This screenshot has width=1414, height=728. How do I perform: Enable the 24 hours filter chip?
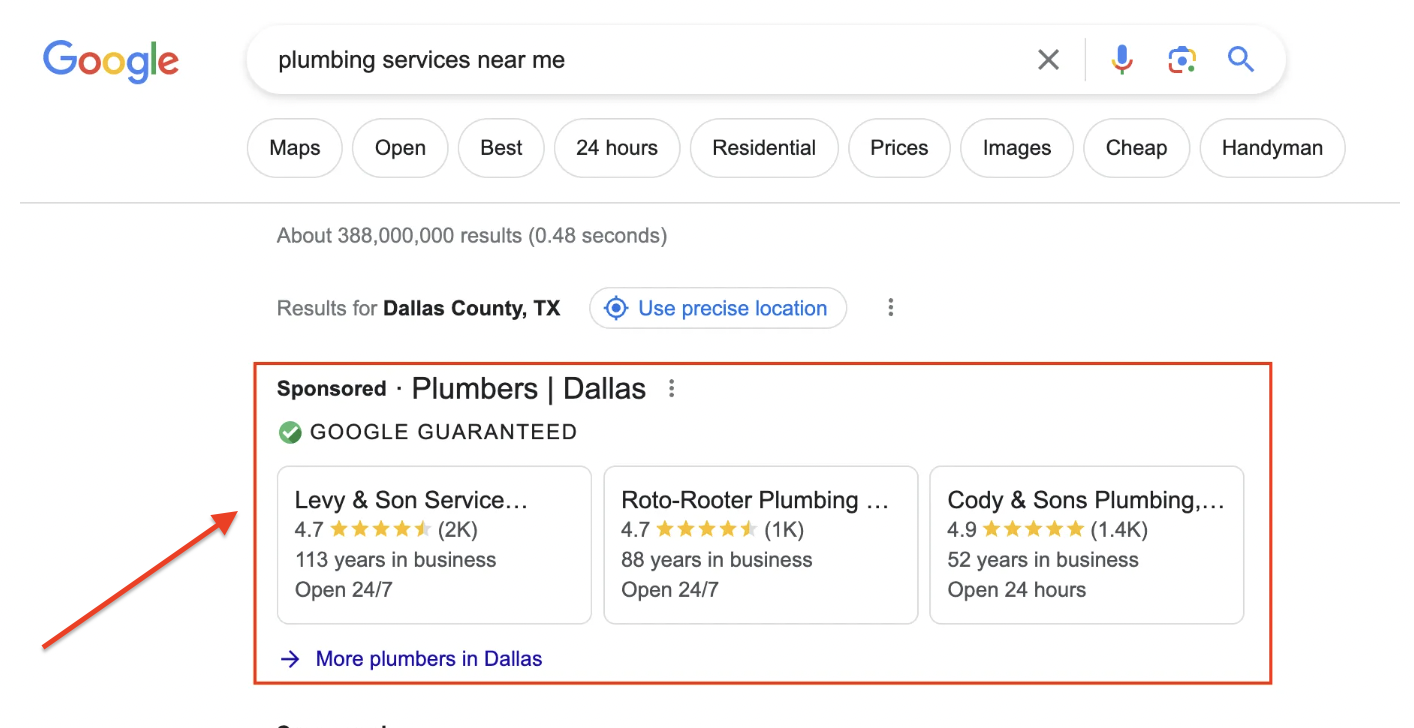point(616,147)
